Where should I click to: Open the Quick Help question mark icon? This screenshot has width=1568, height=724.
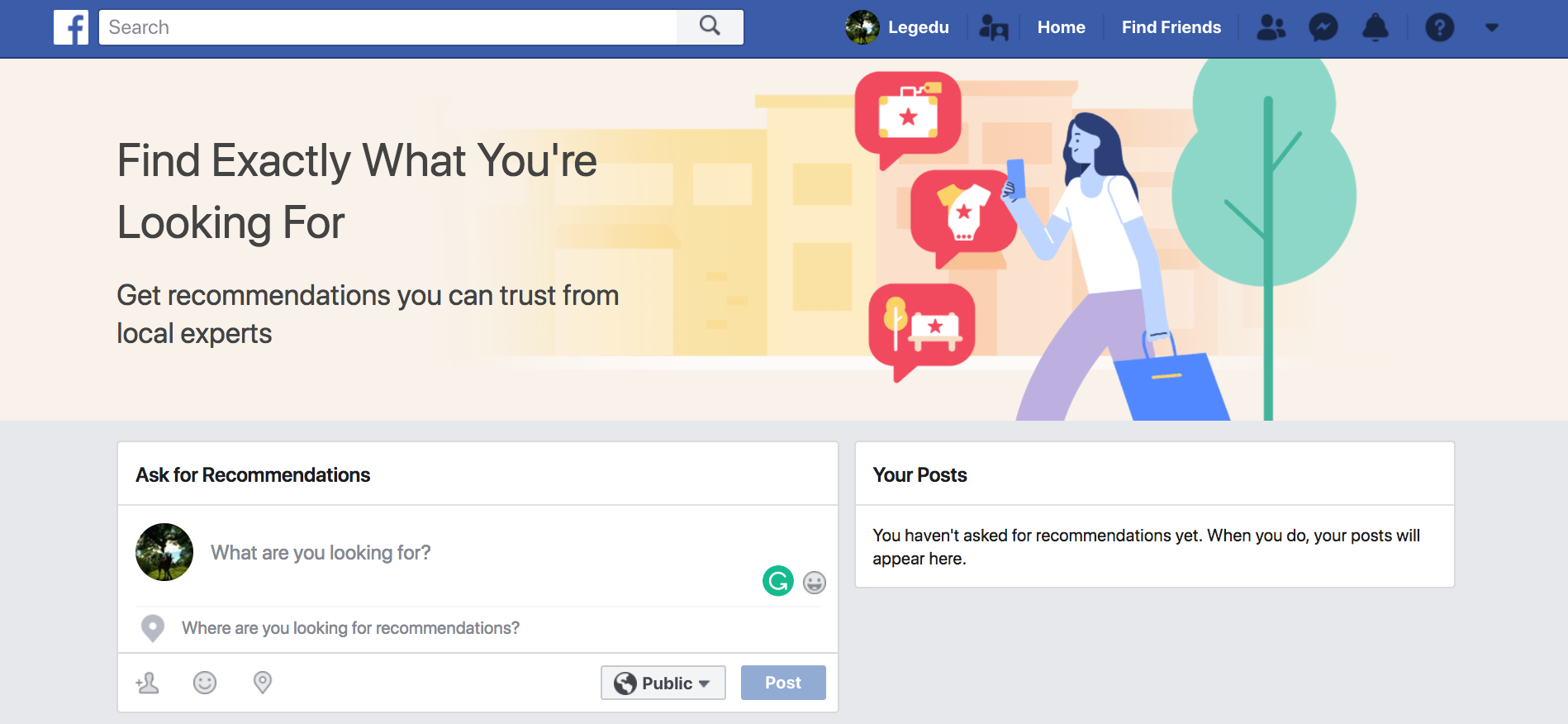click(1440, 27)
